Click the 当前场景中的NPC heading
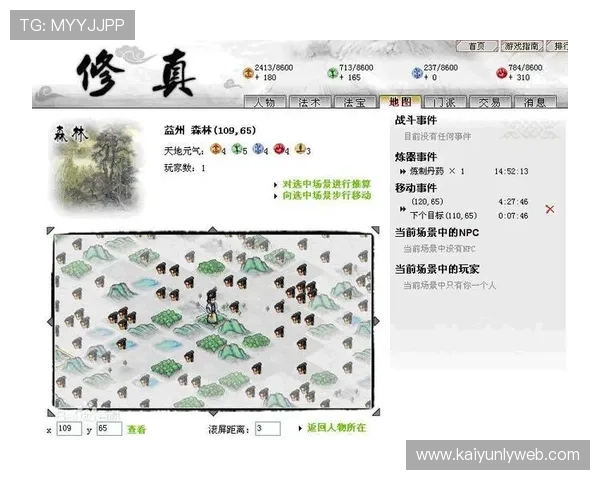Viewport: 600px width, 480px height. [x=437, y=233]
